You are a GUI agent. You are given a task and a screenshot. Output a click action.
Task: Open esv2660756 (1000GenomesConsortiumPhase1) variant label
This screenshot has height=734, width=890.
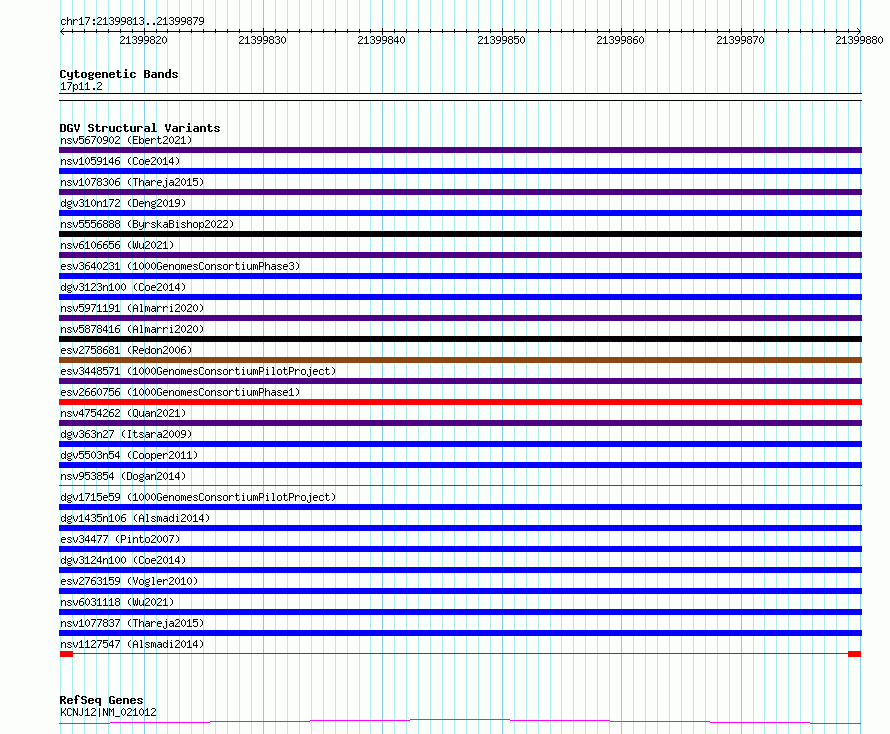point(180,392)
